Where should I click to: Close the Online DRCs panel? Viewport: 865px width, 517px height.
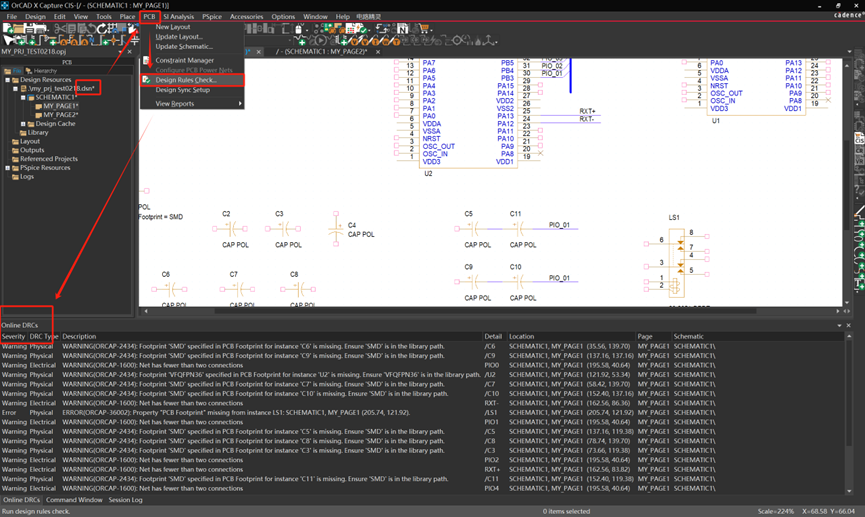(x=849, y=326)
